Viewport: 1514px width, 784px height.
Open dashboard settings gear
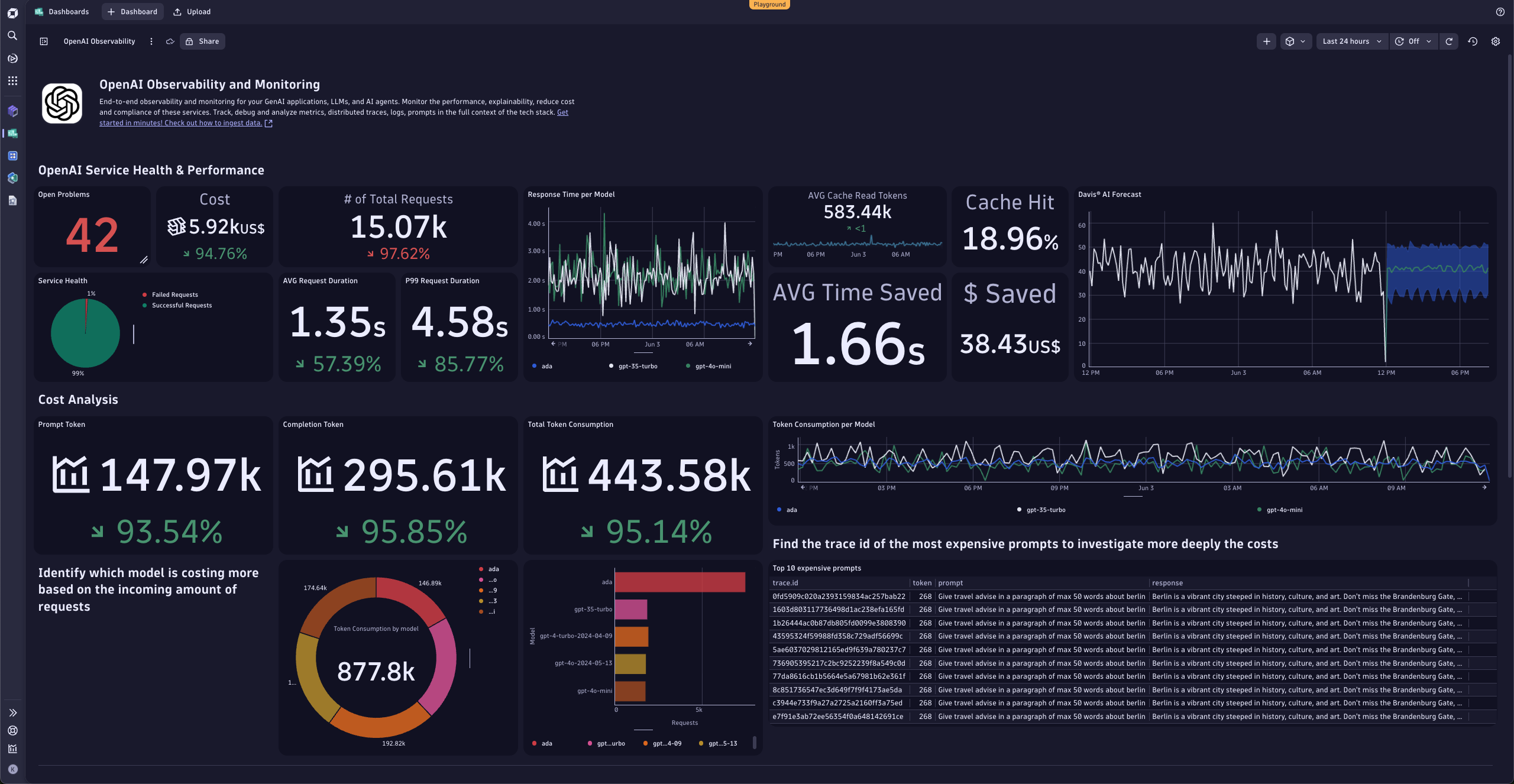(x=1496, y=41)
